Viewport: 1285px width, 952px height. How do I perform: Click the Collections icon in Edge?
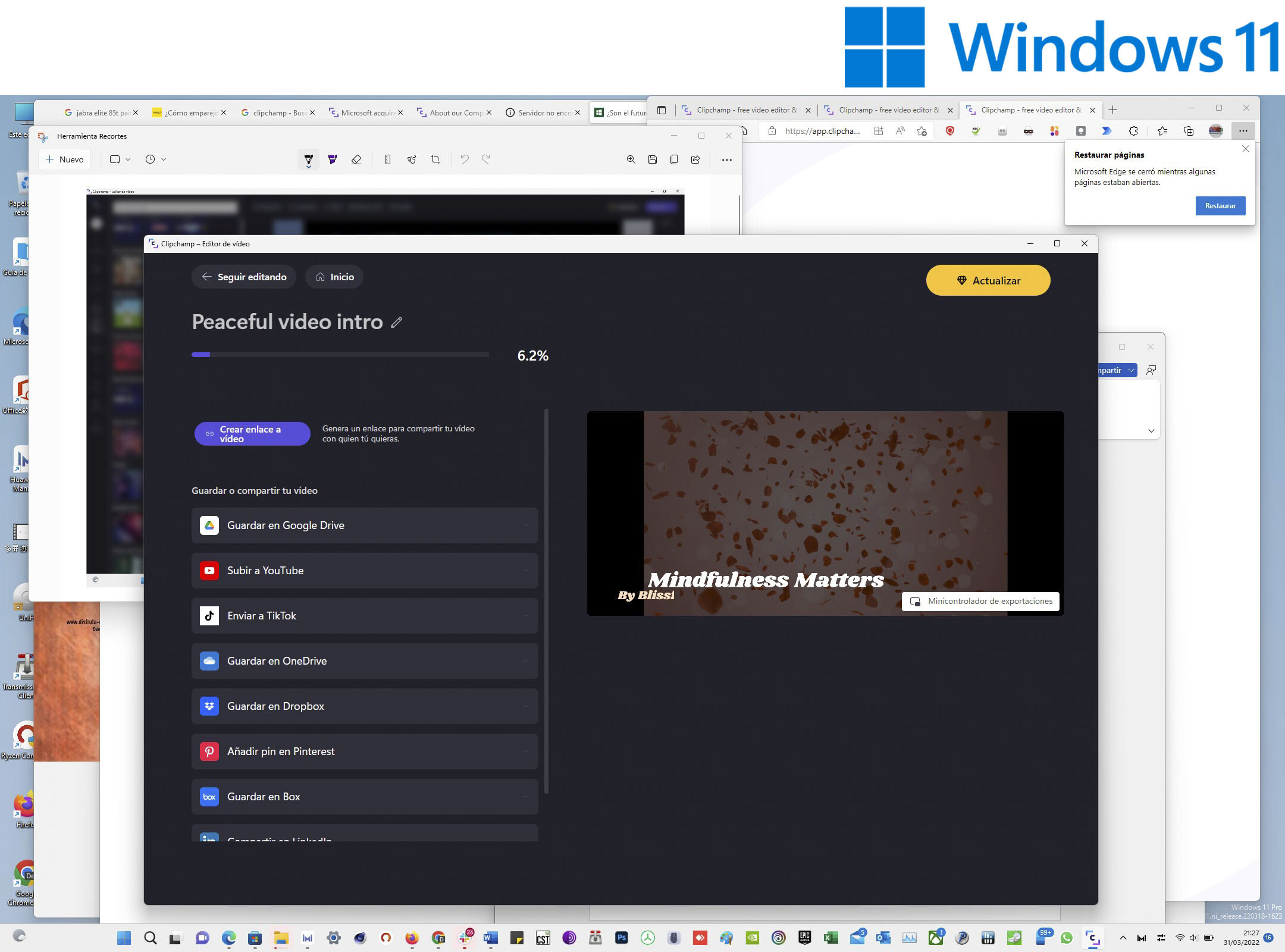1189,131
